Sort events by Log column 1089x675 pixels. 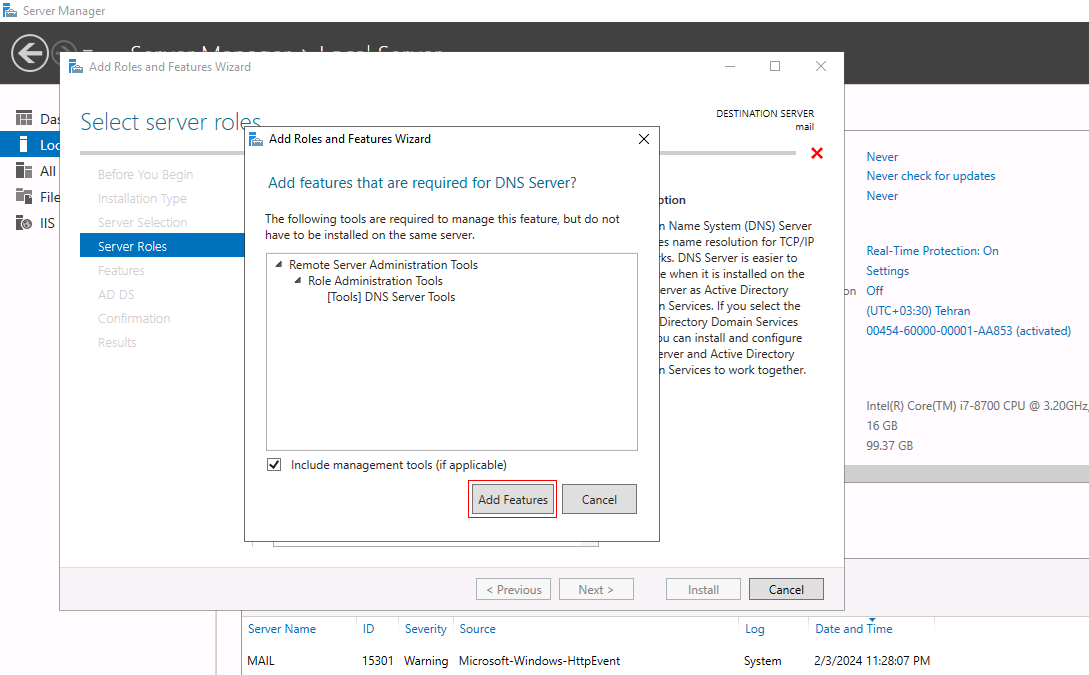coord(754,628)
